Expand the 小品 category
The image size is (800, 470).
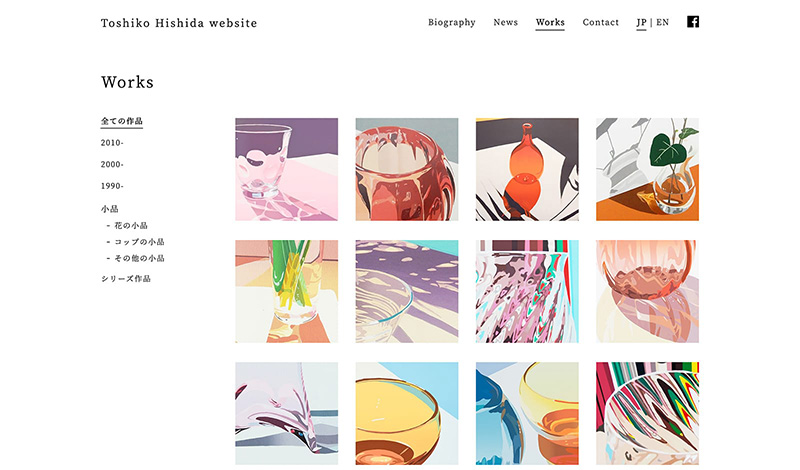110,209
